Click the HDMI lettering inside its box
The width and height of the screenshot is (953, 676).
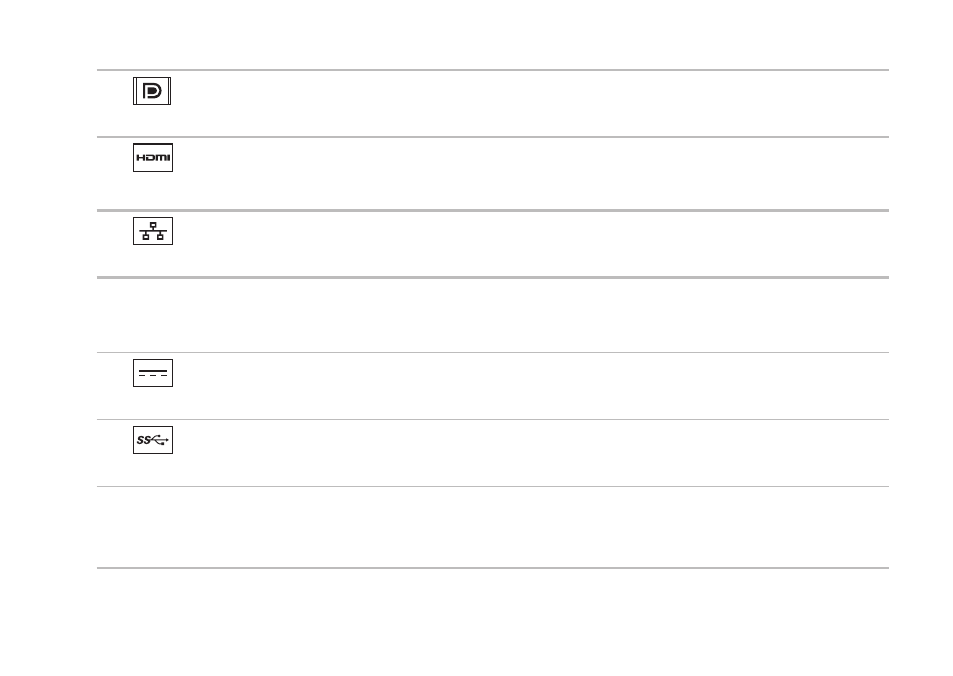153,158
